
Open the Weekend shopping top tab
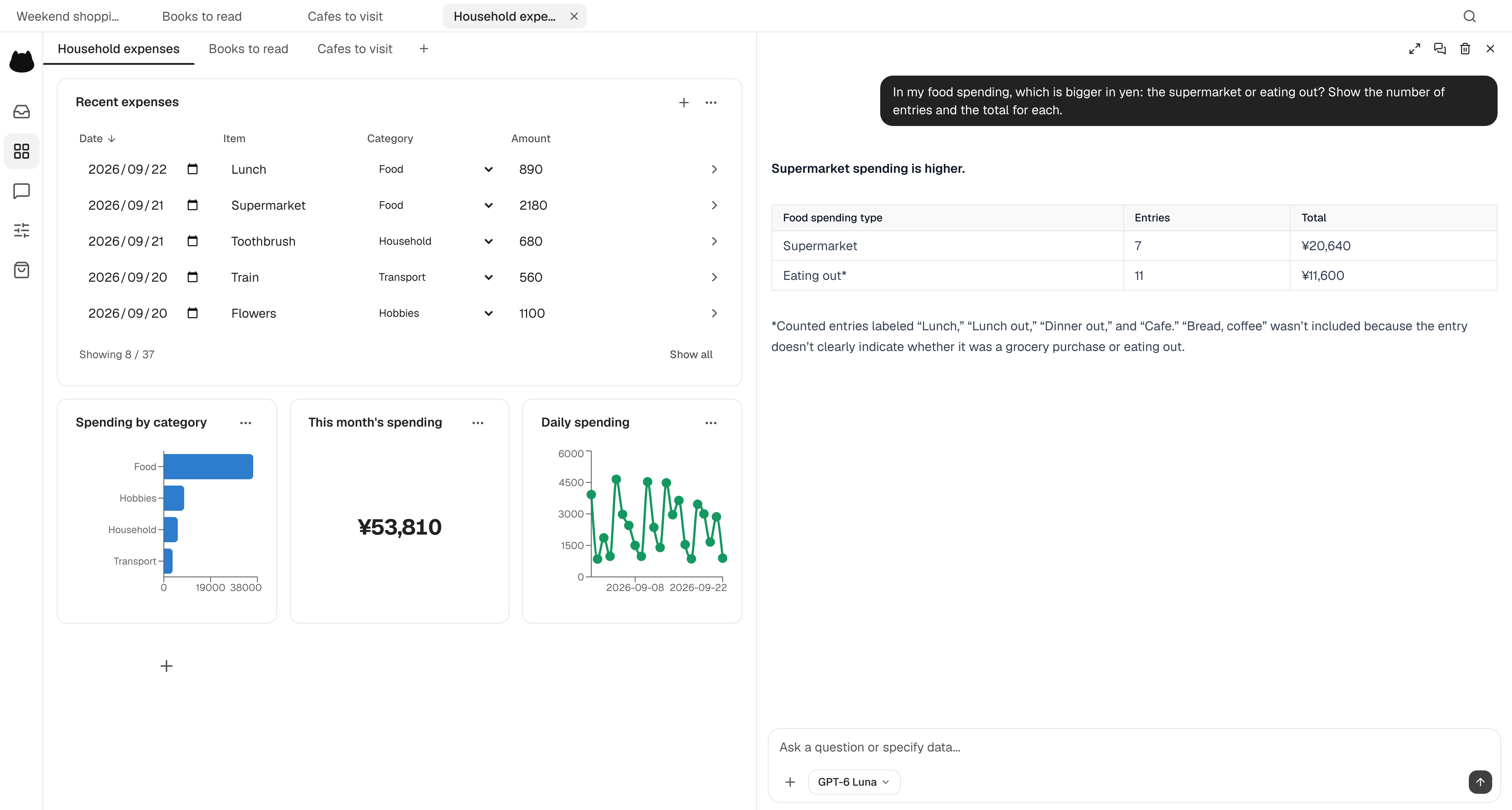pyautogui.click(x=67, y=16)
